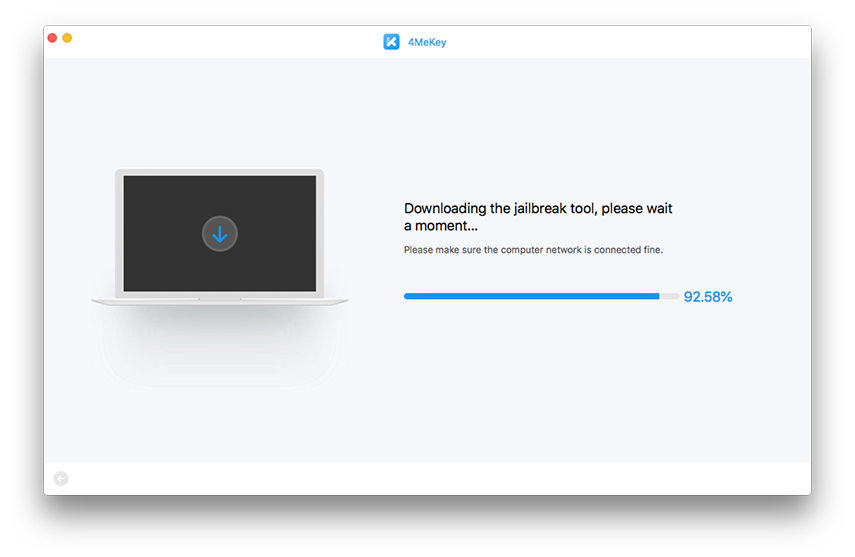The image size is (855, 557).
Task: Click the 4MeKey title text
Action: coord(427,42)
